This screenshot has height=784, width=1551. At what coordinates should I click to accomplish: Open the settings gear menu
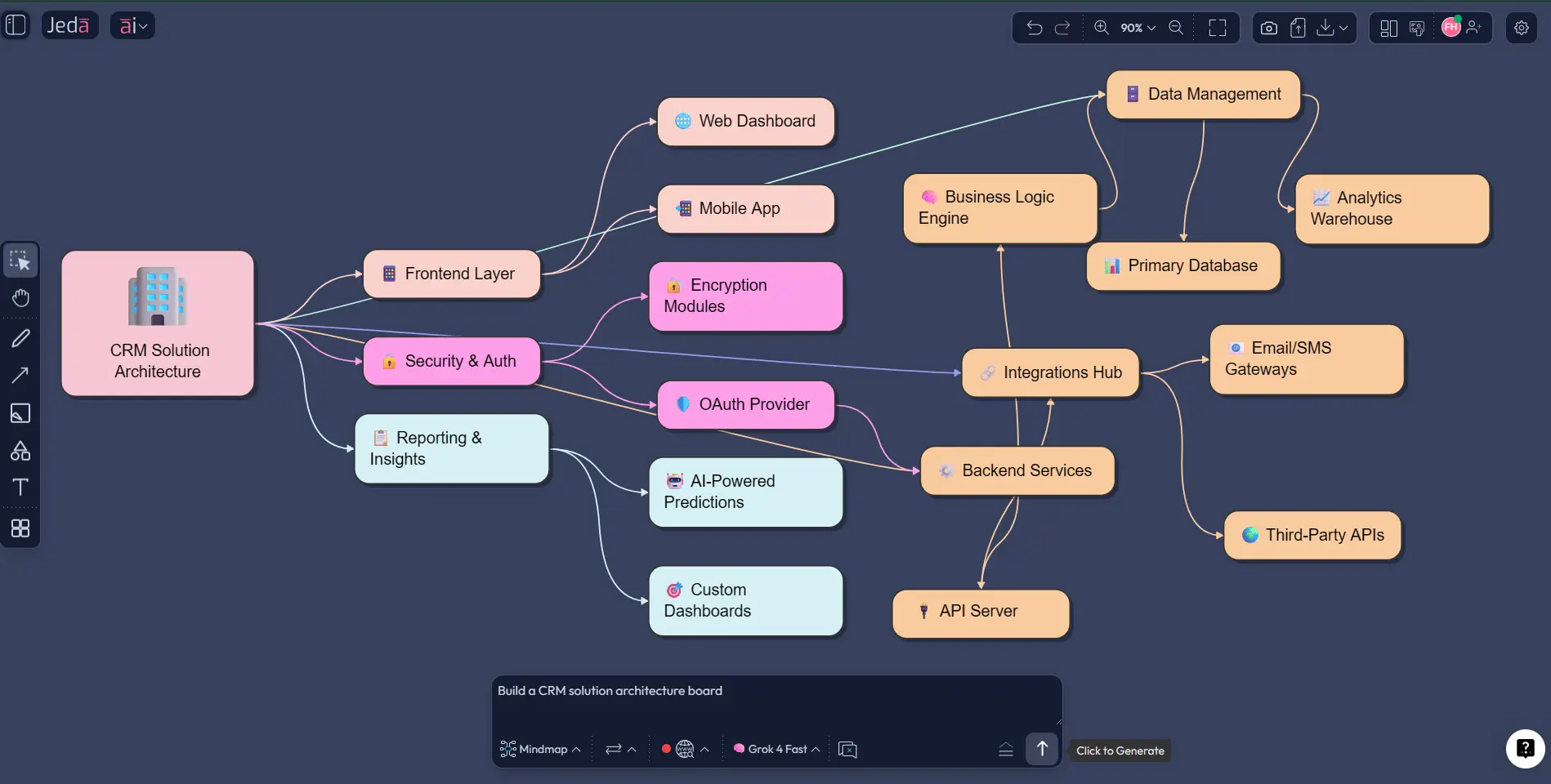point(1522,27)
